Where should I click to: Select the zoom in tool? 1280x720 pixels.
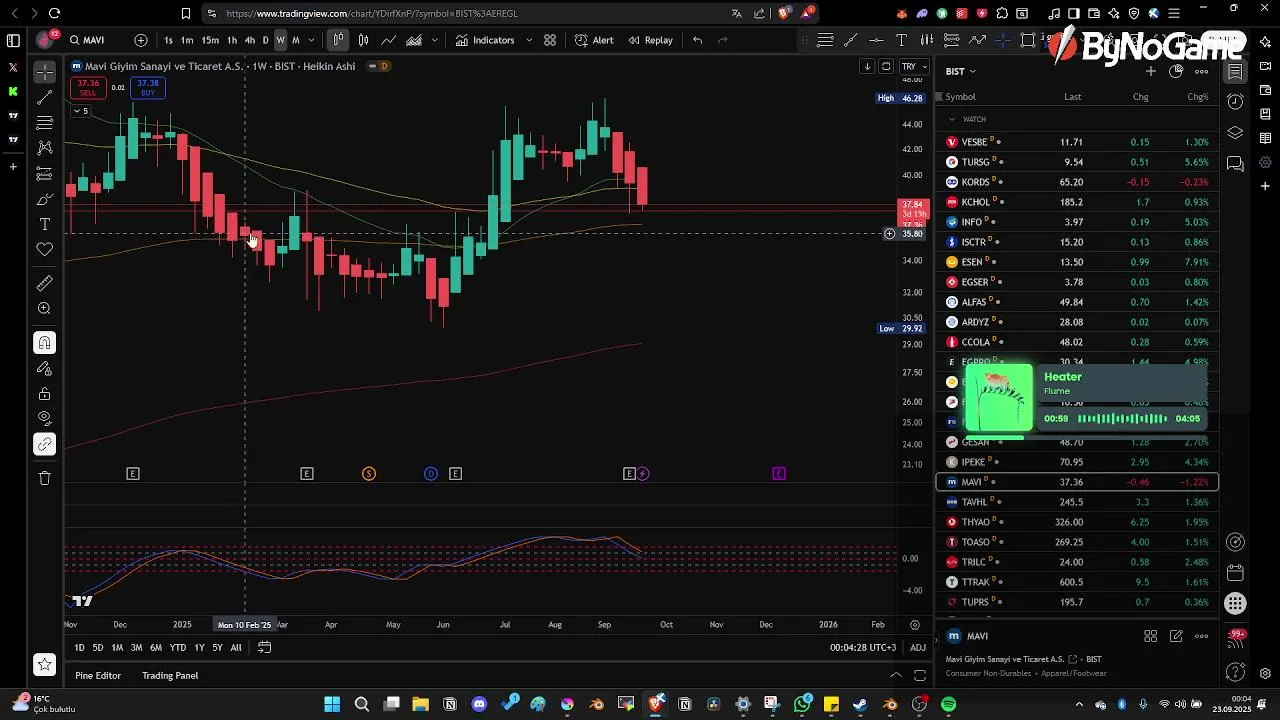click(44, 309)
